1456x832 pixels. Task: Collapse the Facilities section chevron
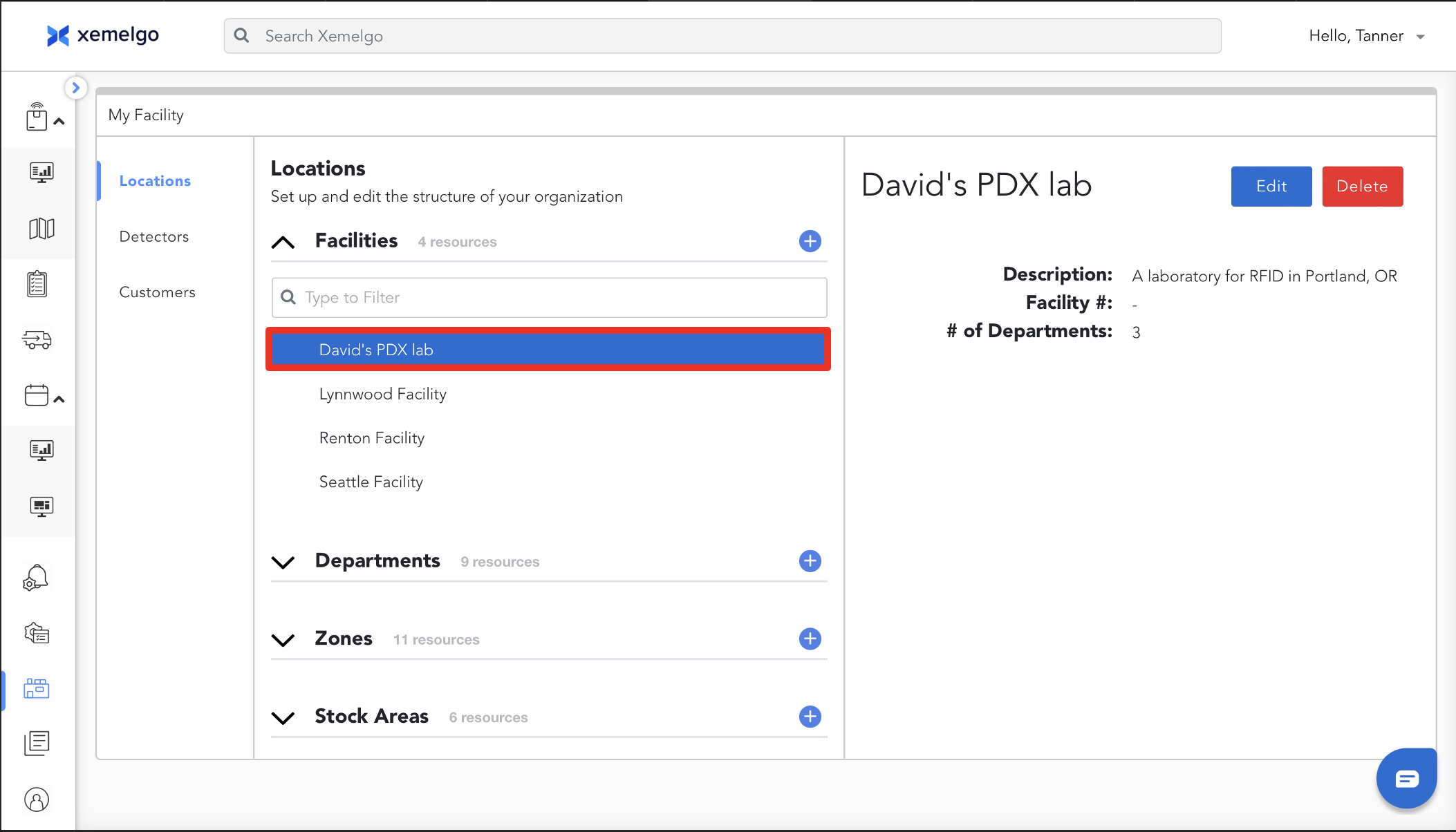click(283, 242)
